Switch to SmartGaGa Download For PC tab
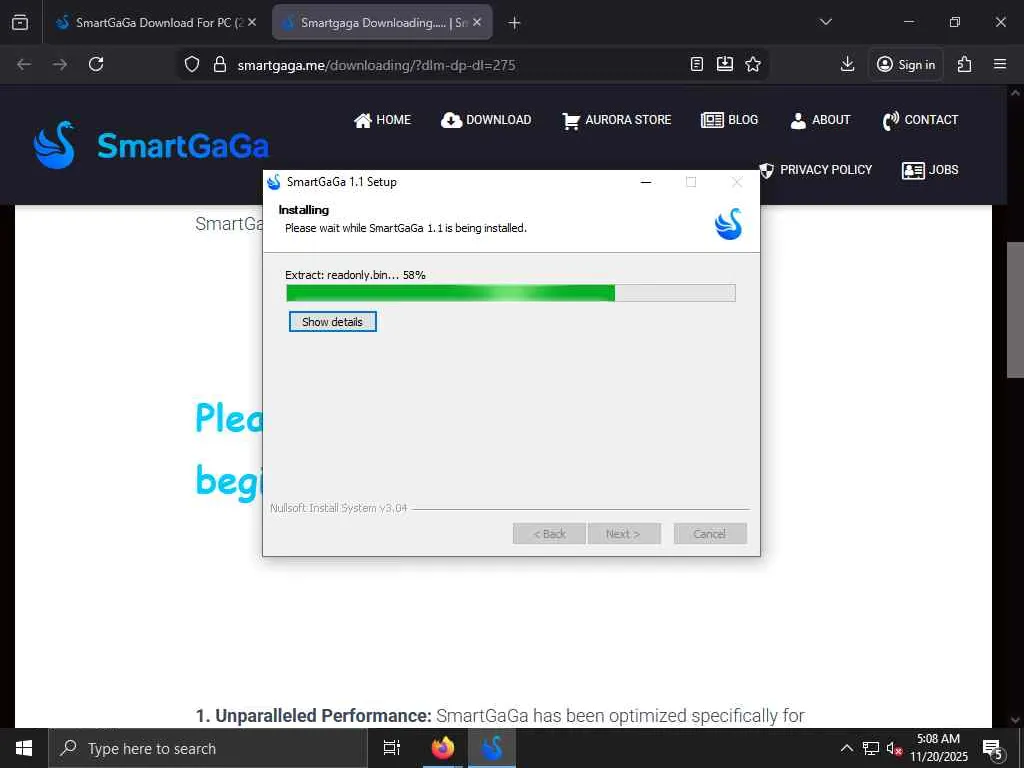Screen dimensions: 1024x768 [157, 22]
